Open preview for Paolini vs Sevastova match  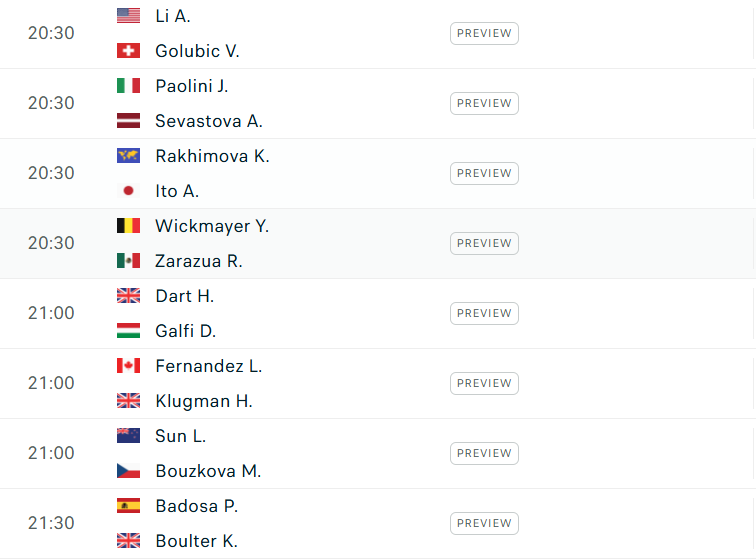[x=484, y=103]
